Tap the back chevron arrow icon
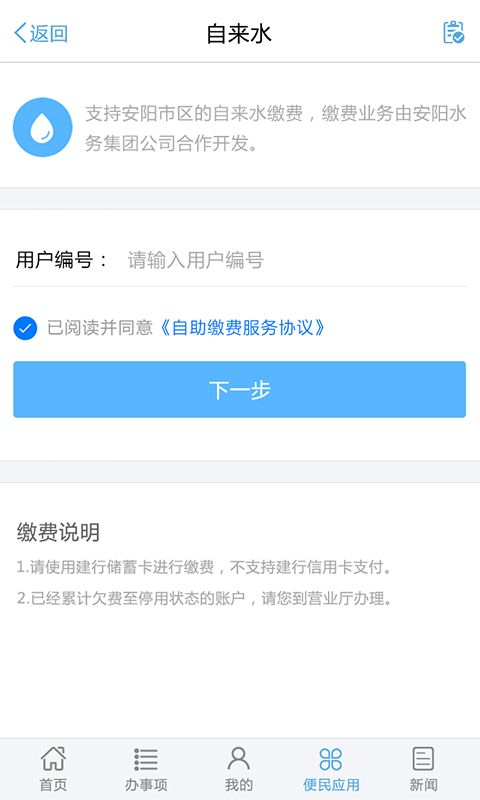The image size is (480, 800). pos(20,33)
